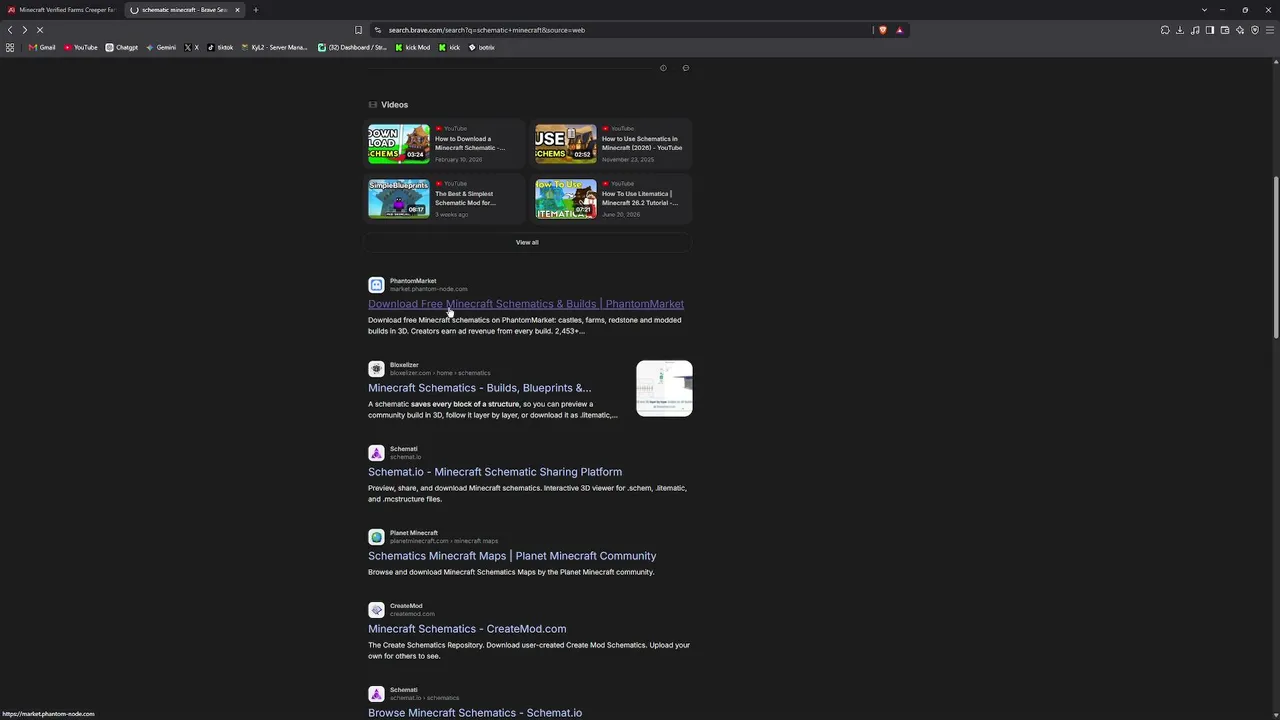The width and height of the screenshot is (1280, 720).
Task: Play the SimpleBlueprints video thumbnail
Action: tap(399, 198)
